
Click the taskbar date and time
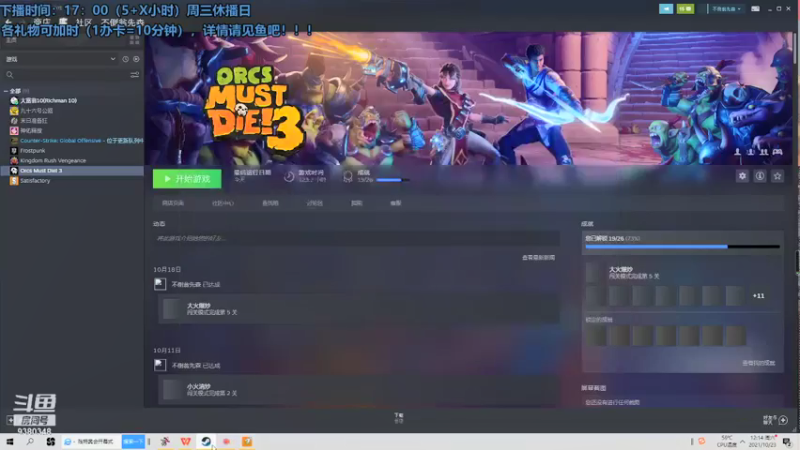pyautogui.click(x=763, y=442)
